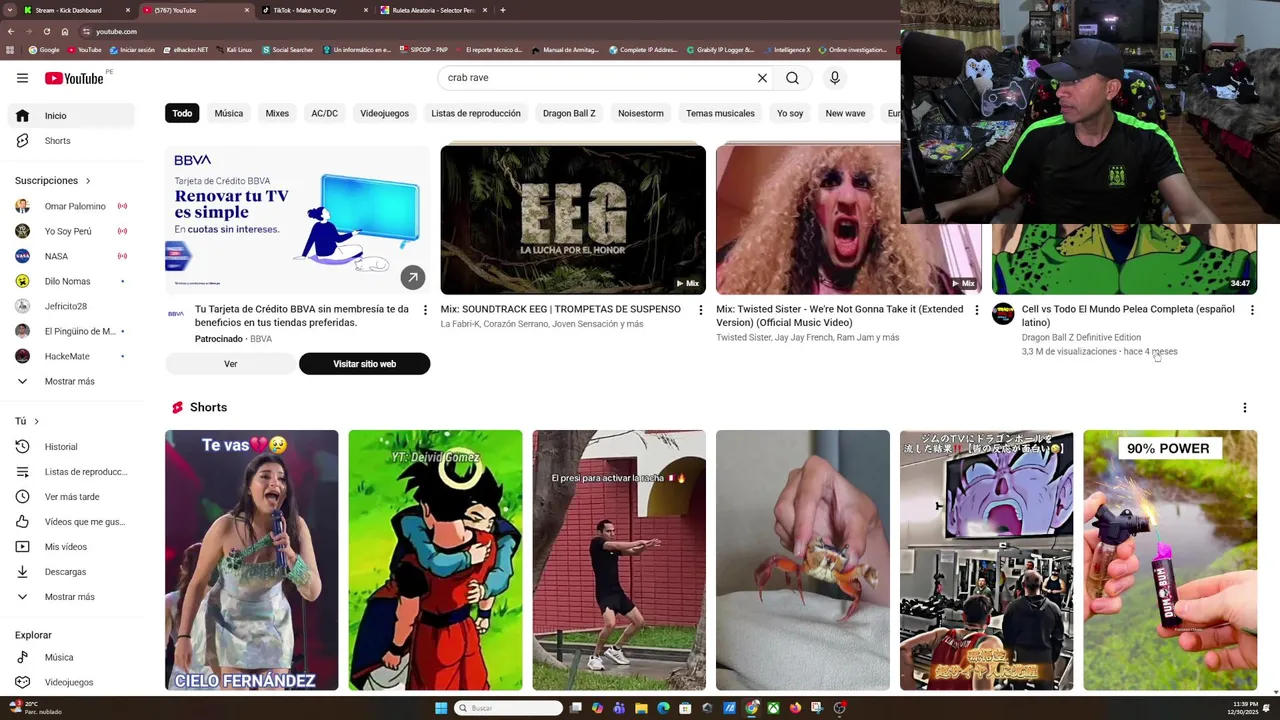Open the EEG soundtrack mix thumbnail
Viewport: 1280px width, 720px height.
click(573, 220)
